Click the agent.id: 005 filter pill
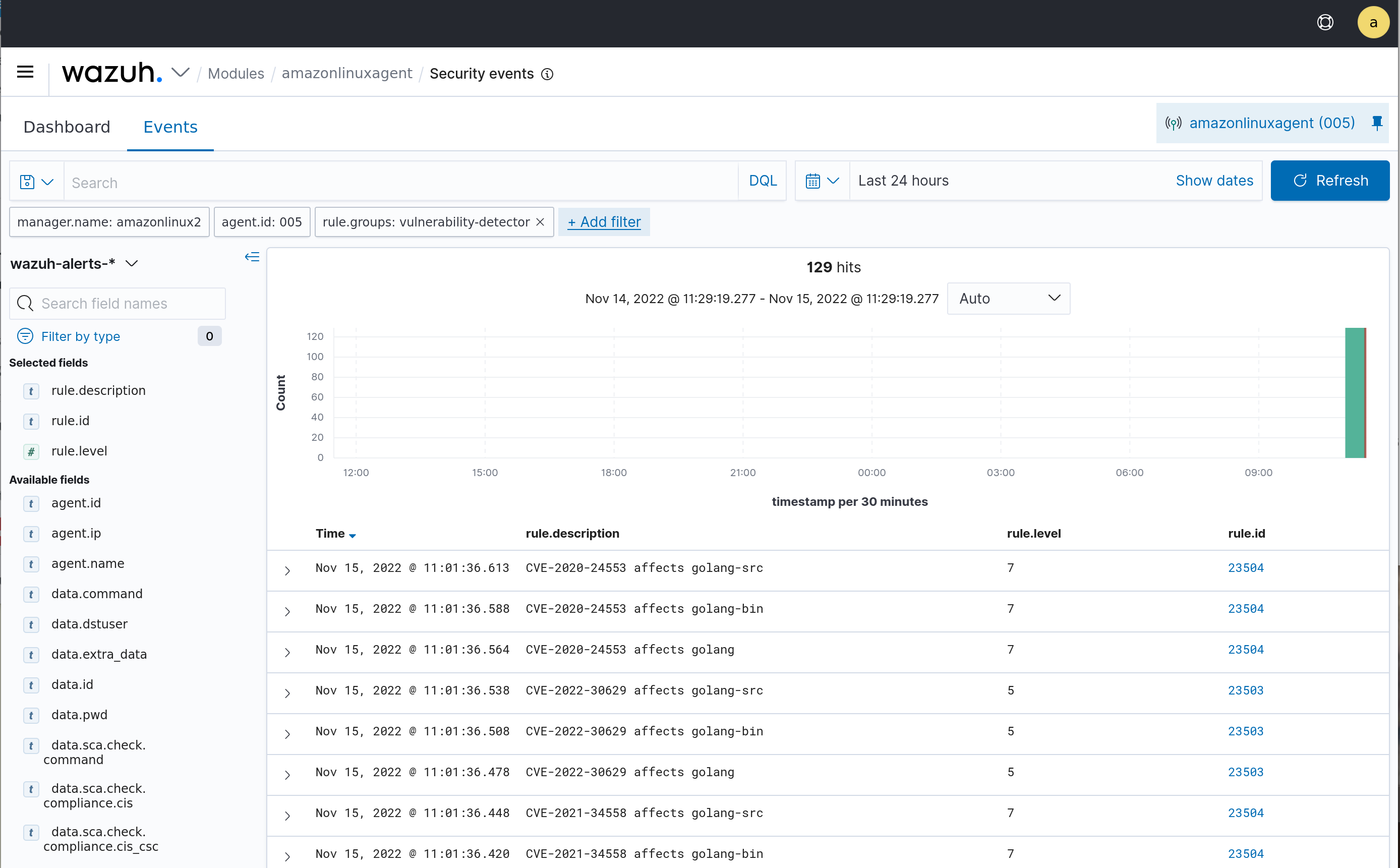 [262, 222]
